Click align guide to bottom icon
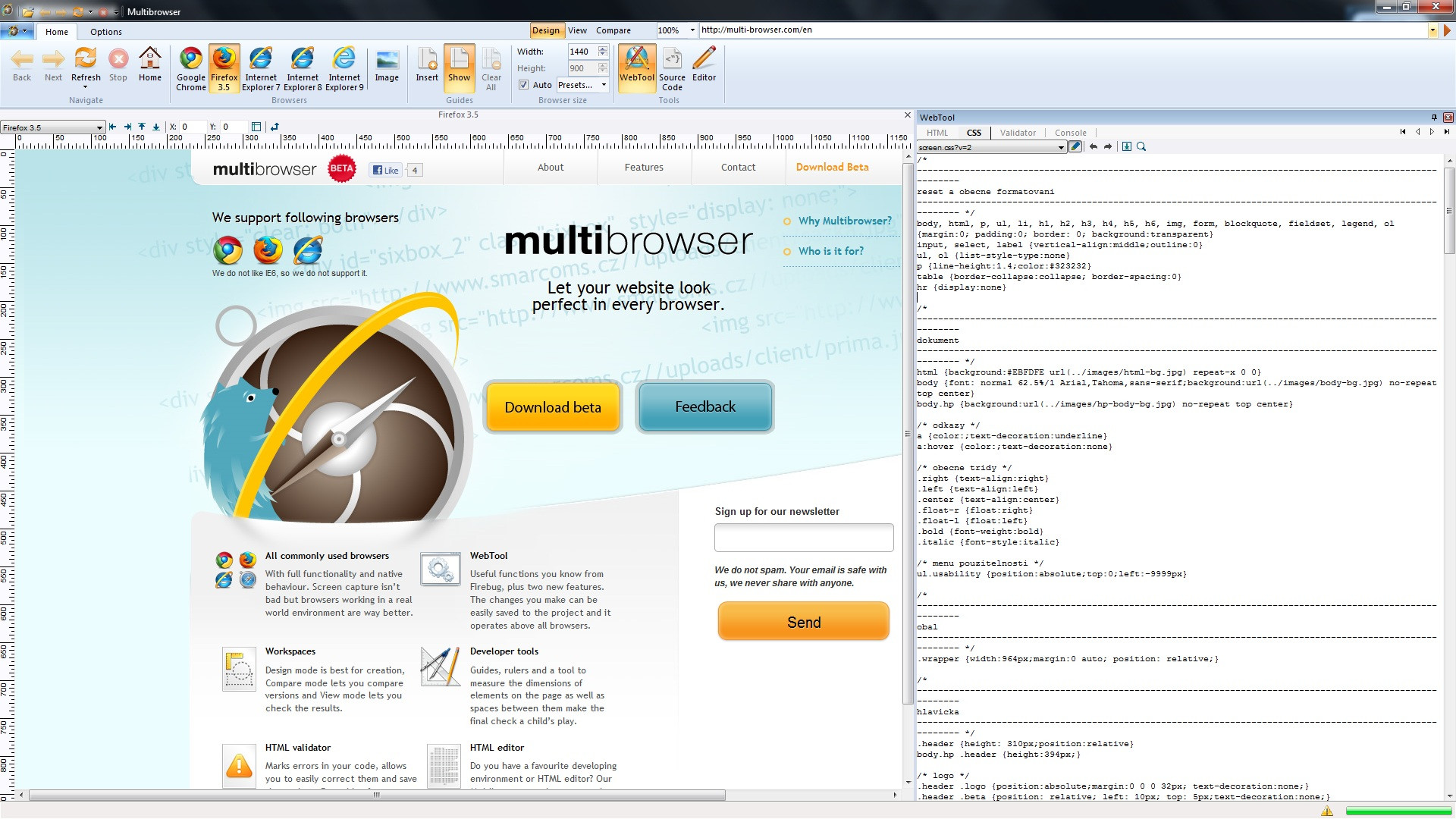This screenshot has width=1456, height=819. pos(156,127)
